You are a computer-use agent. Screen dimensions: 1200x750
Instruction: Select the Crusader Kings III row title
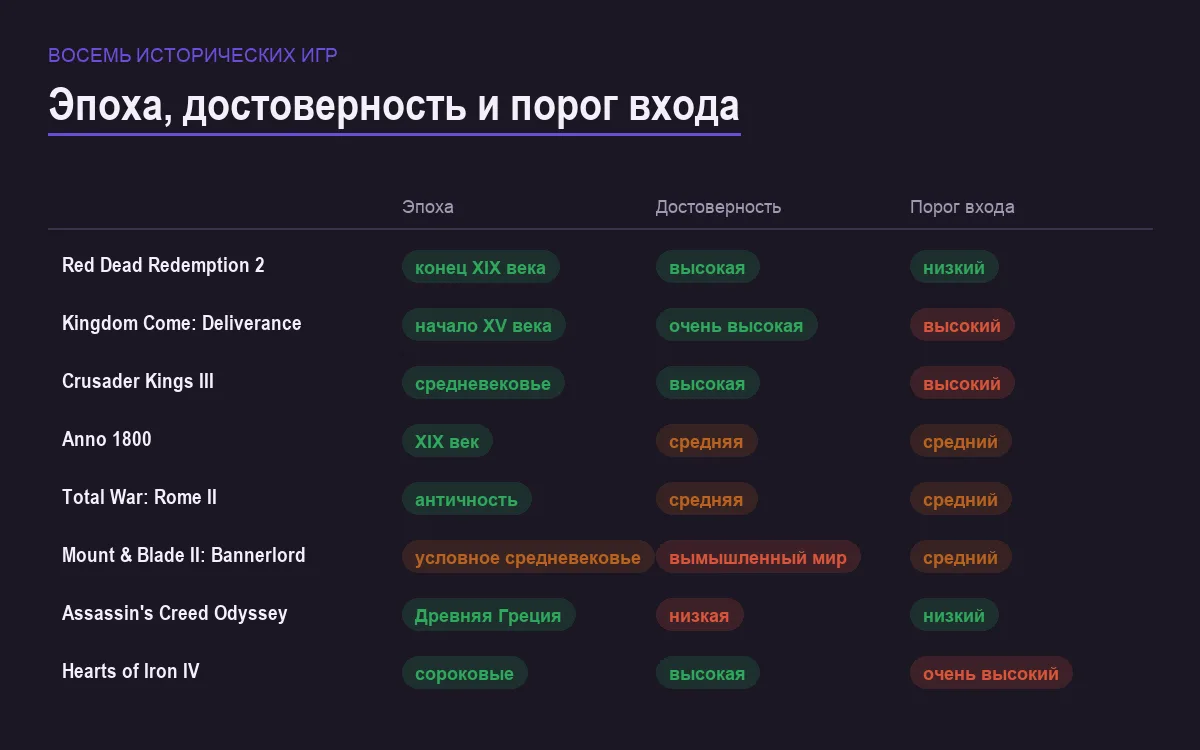click(138, 381)
